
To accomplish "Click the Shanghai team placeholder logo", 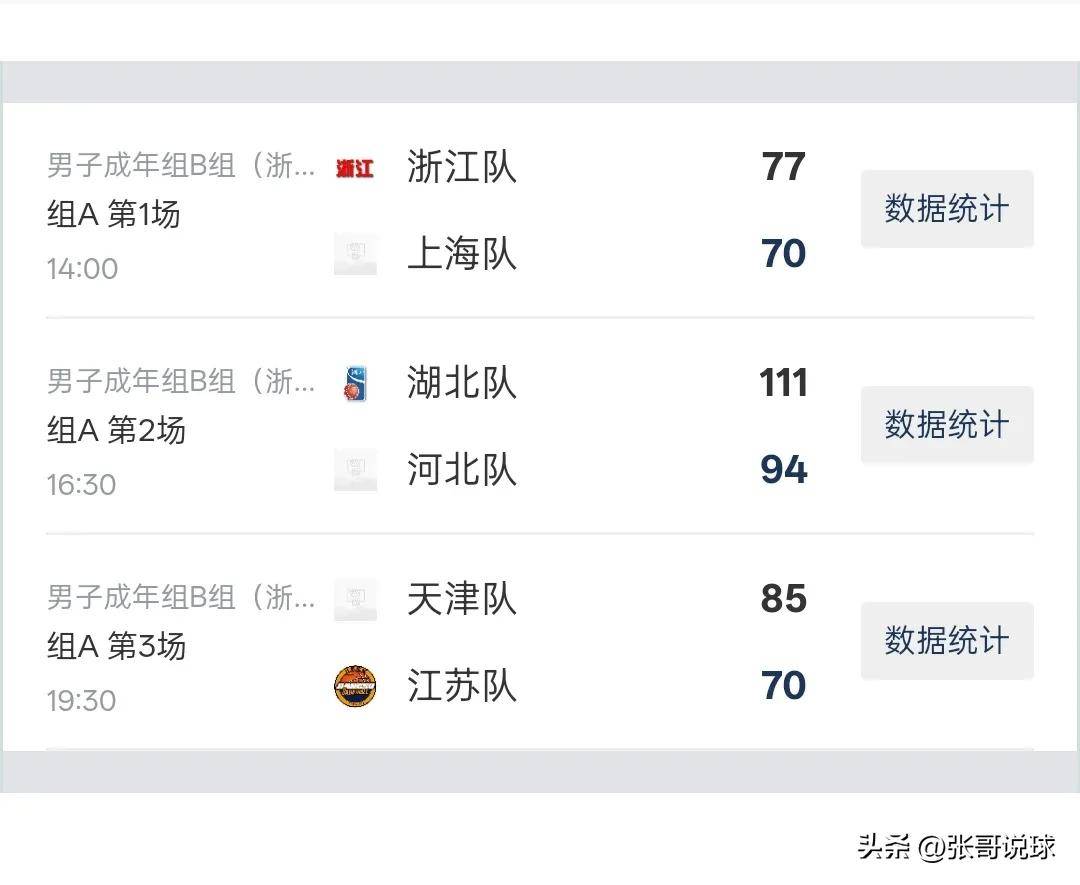I will (355, 254).
